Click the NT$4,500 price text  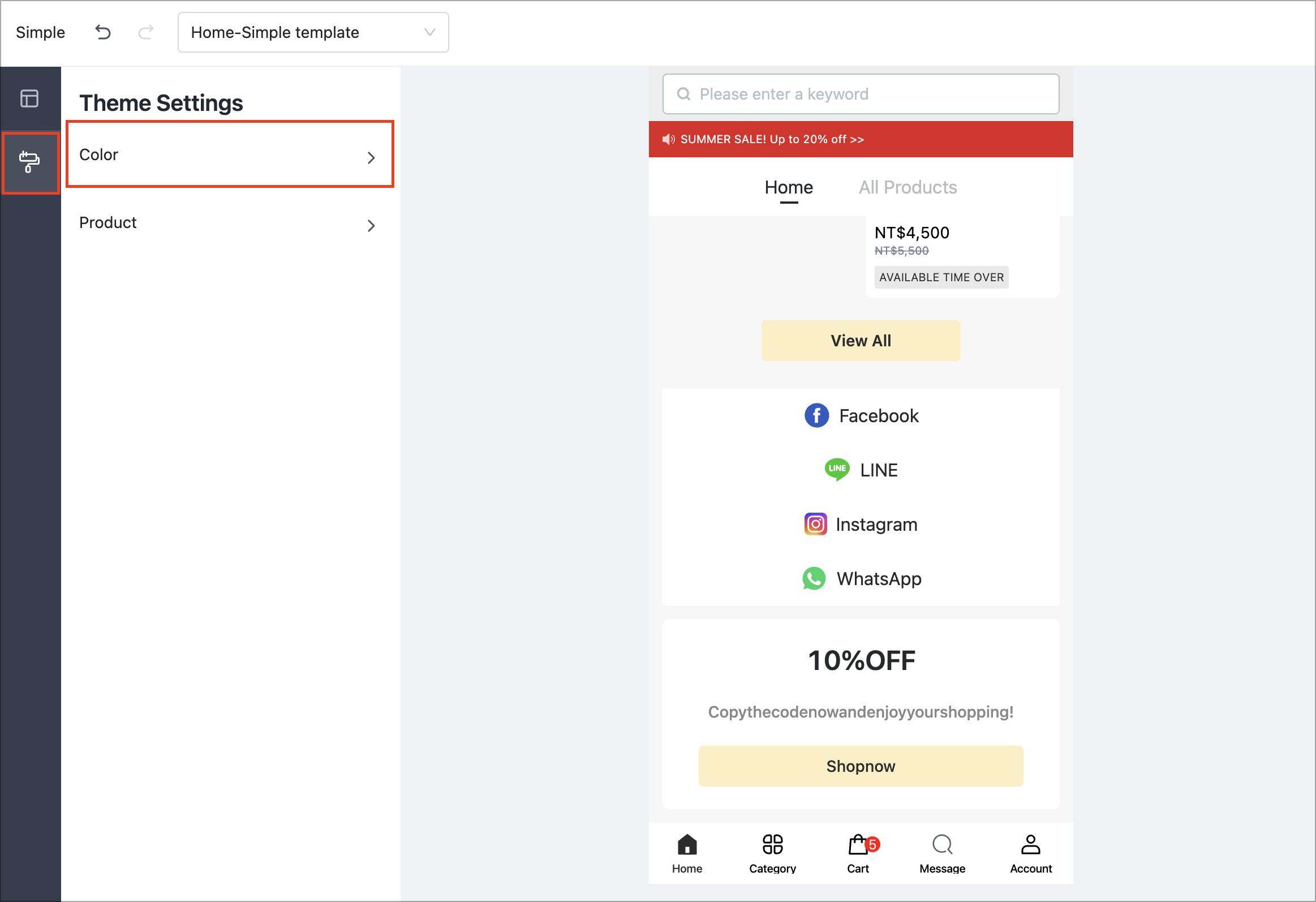(x=911, y=233)
